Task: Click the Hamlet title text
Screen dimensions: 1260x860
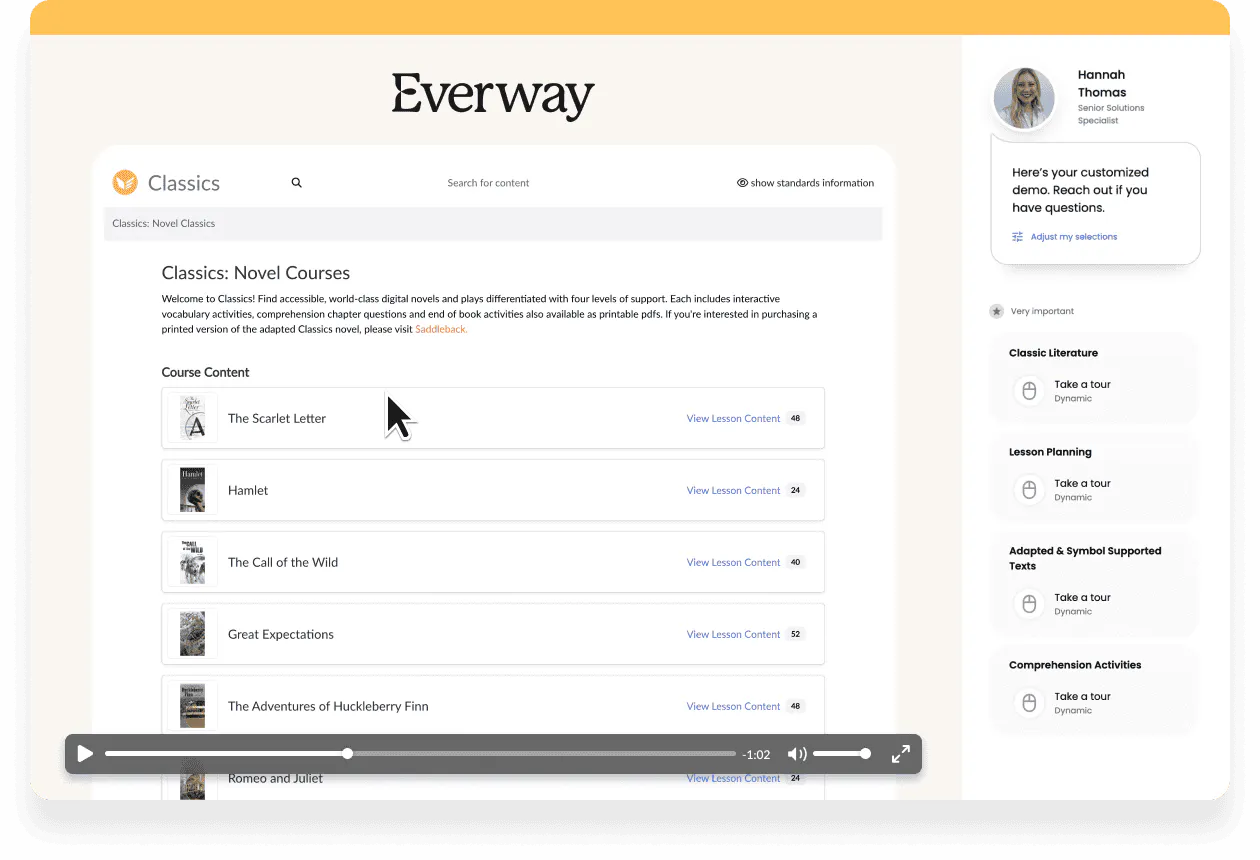Action: click(248, 491)
